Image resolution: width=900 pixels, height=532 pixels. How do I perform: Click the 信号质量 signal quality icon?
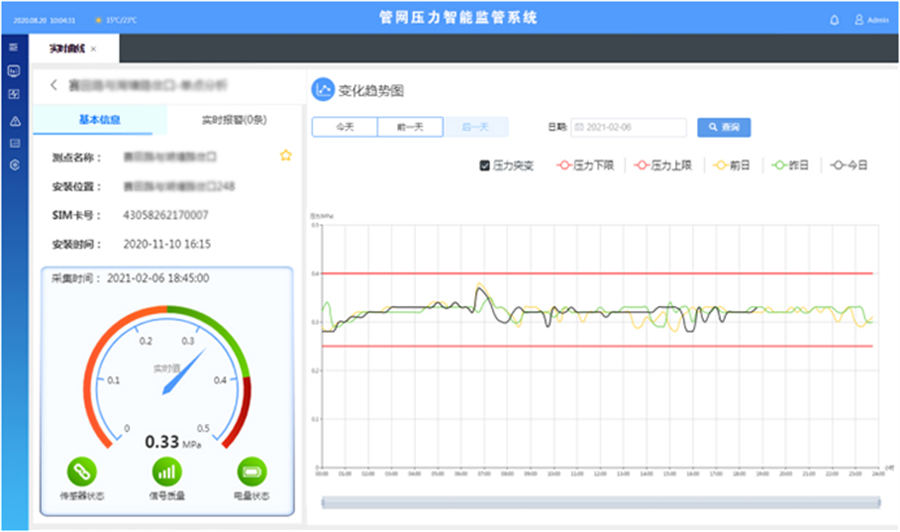click(x=167, y=472)
